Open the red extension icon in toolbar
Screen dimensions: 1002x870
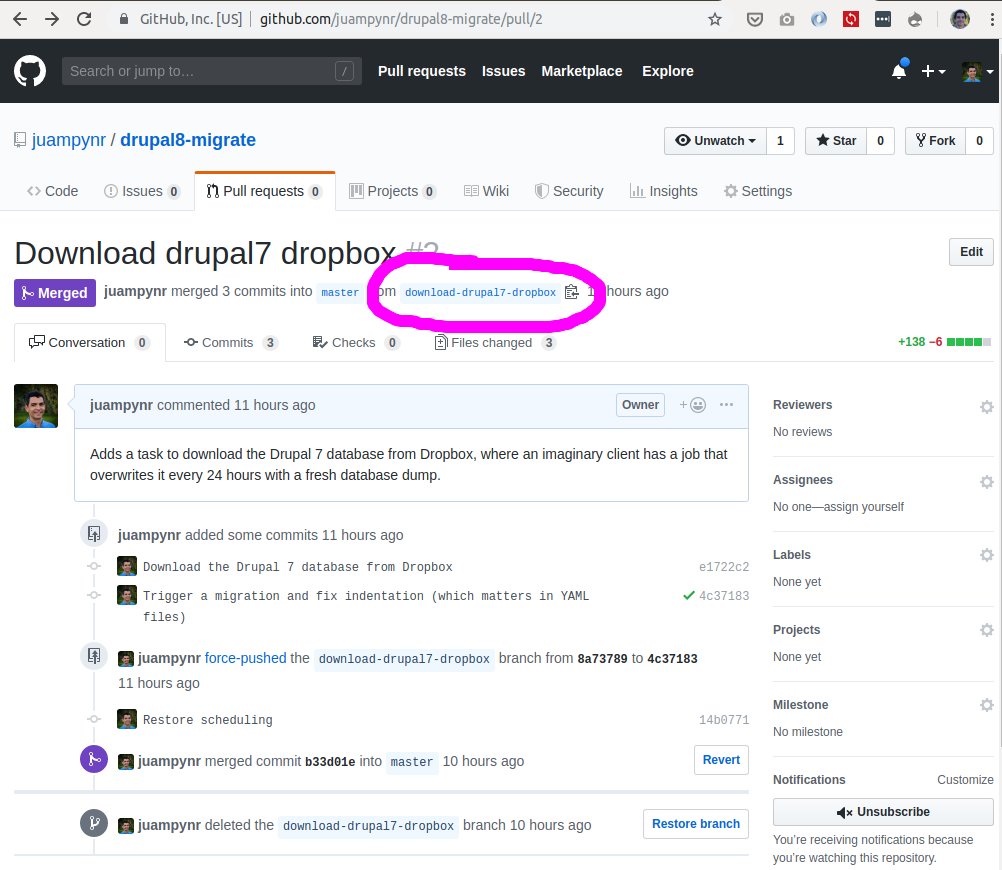click(x=851, y=19)
